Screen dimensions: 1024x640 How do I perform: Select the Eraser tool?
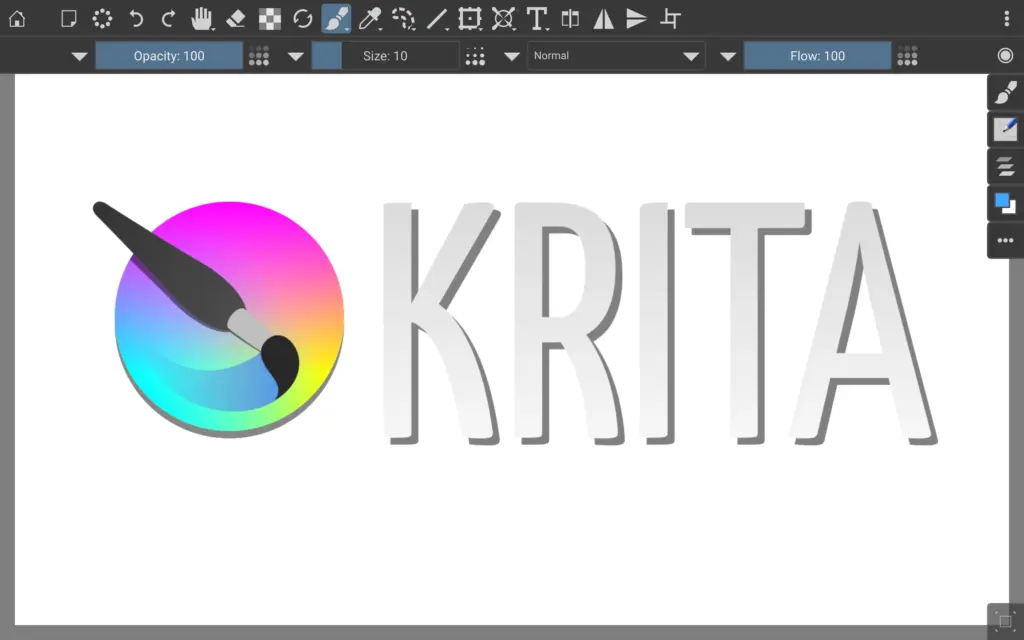236,18
